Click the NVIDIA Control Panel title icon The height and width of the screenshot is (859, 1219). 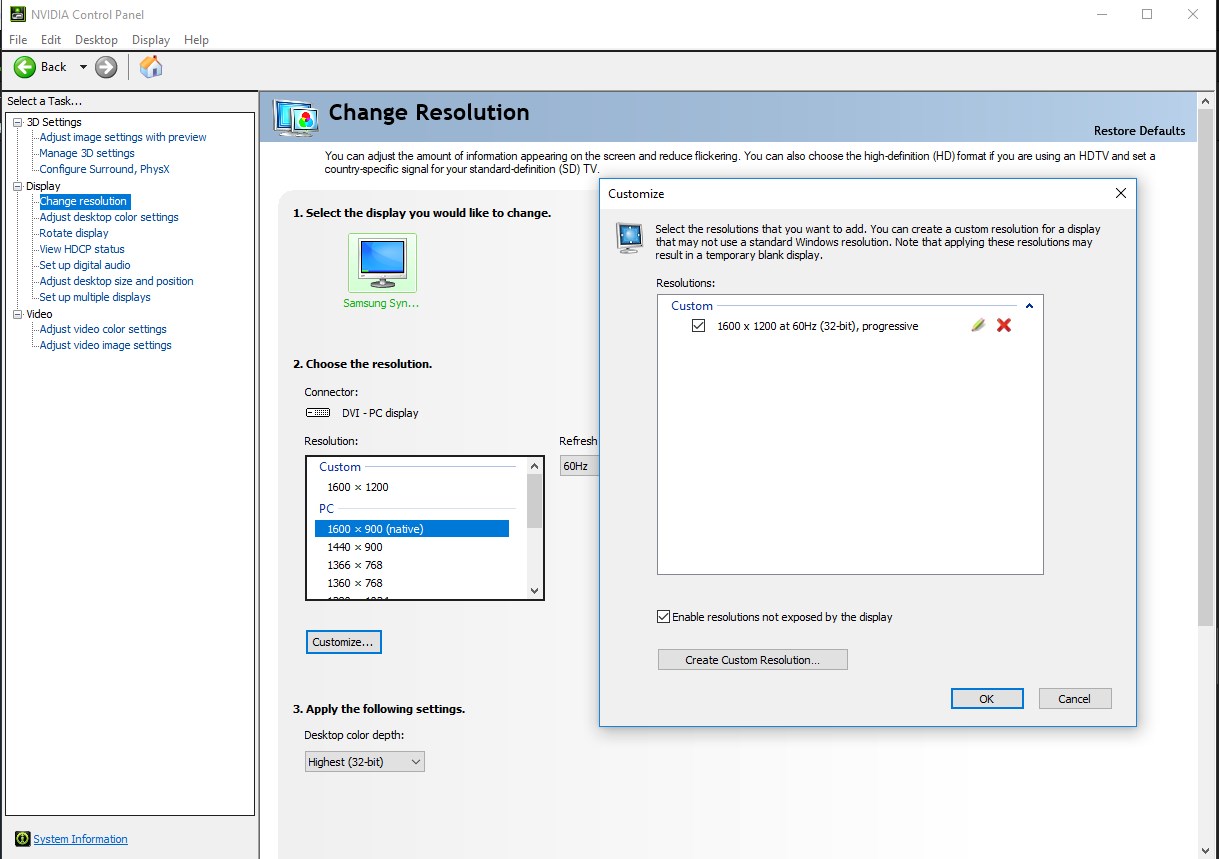click(18, 14)
